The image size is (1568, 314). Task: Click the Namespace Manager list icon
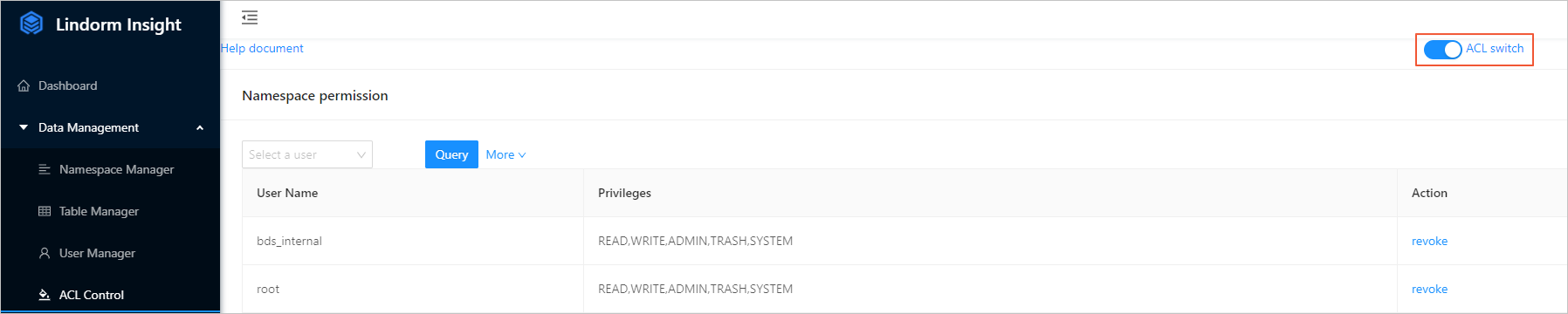coord(45,169)
